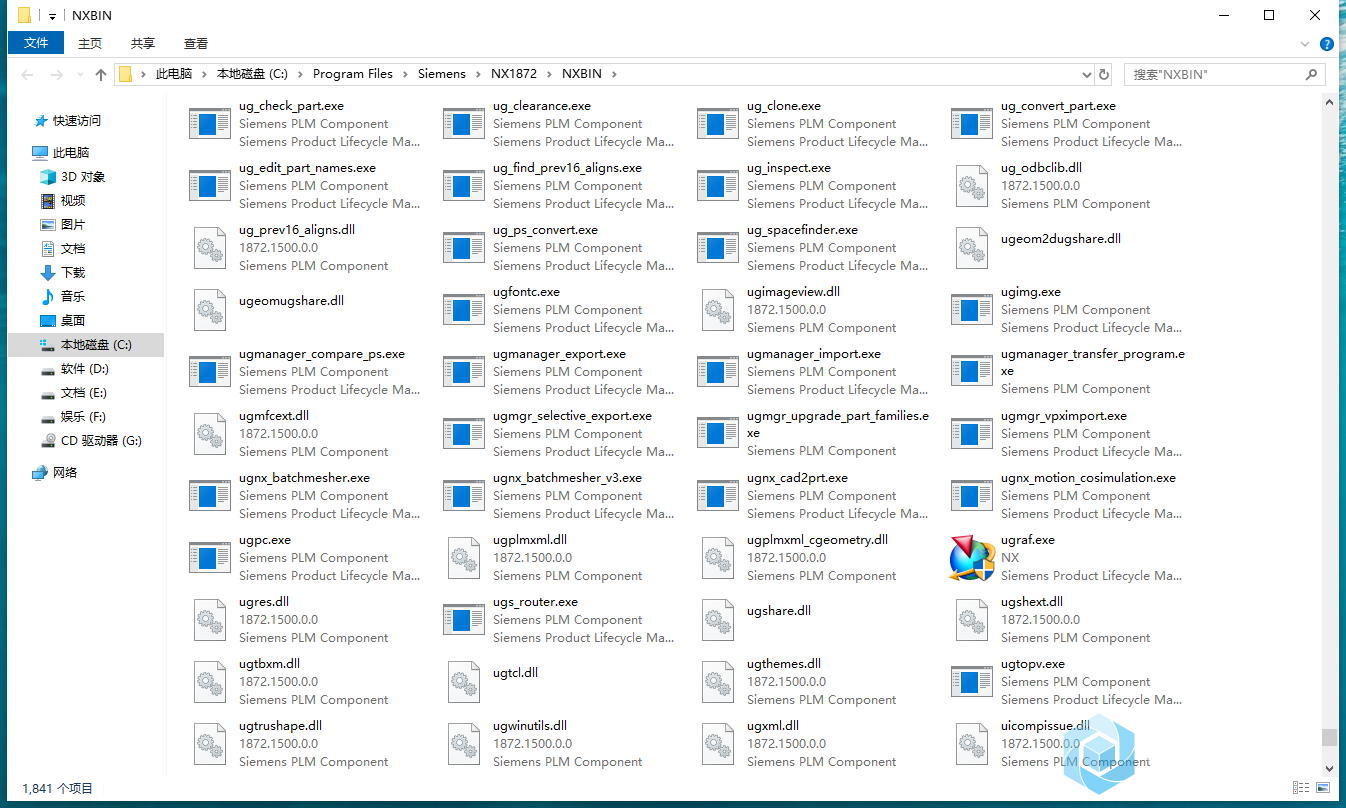This screenshot has width=1346, height=808.
Task: Open 桌面 in navigation pane
Action: [73, 320]
